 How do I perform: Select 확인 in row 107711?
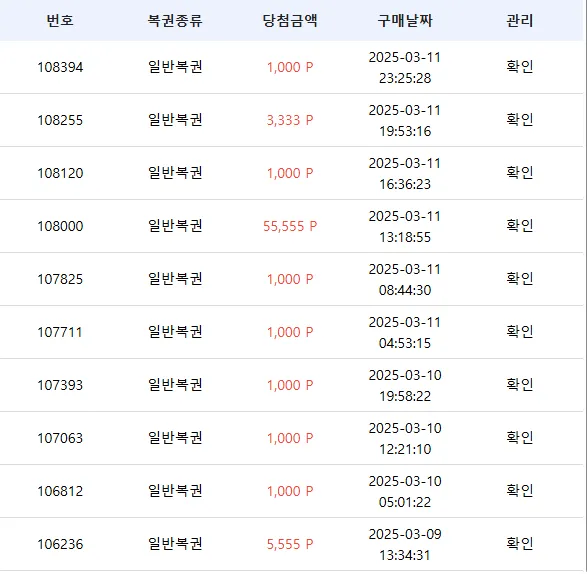[x=519, y=332]
